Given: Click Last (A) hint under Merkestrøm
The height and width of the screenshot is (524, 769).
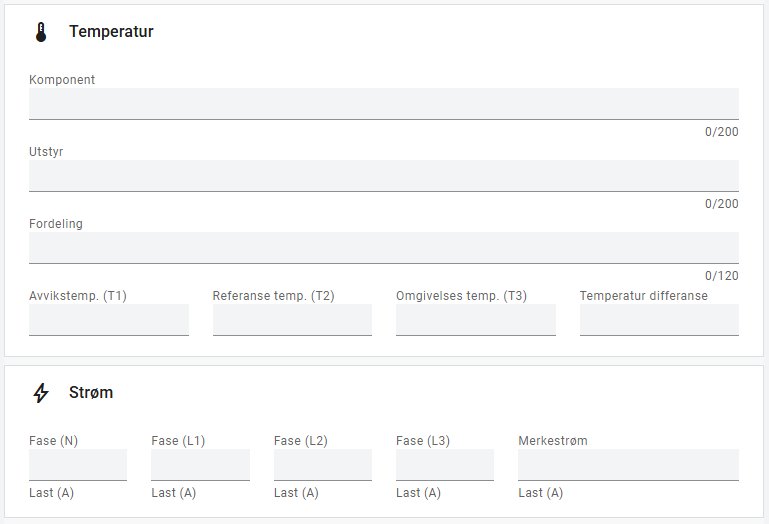Looking at the screenshot, I should click(x=540, y=493).
